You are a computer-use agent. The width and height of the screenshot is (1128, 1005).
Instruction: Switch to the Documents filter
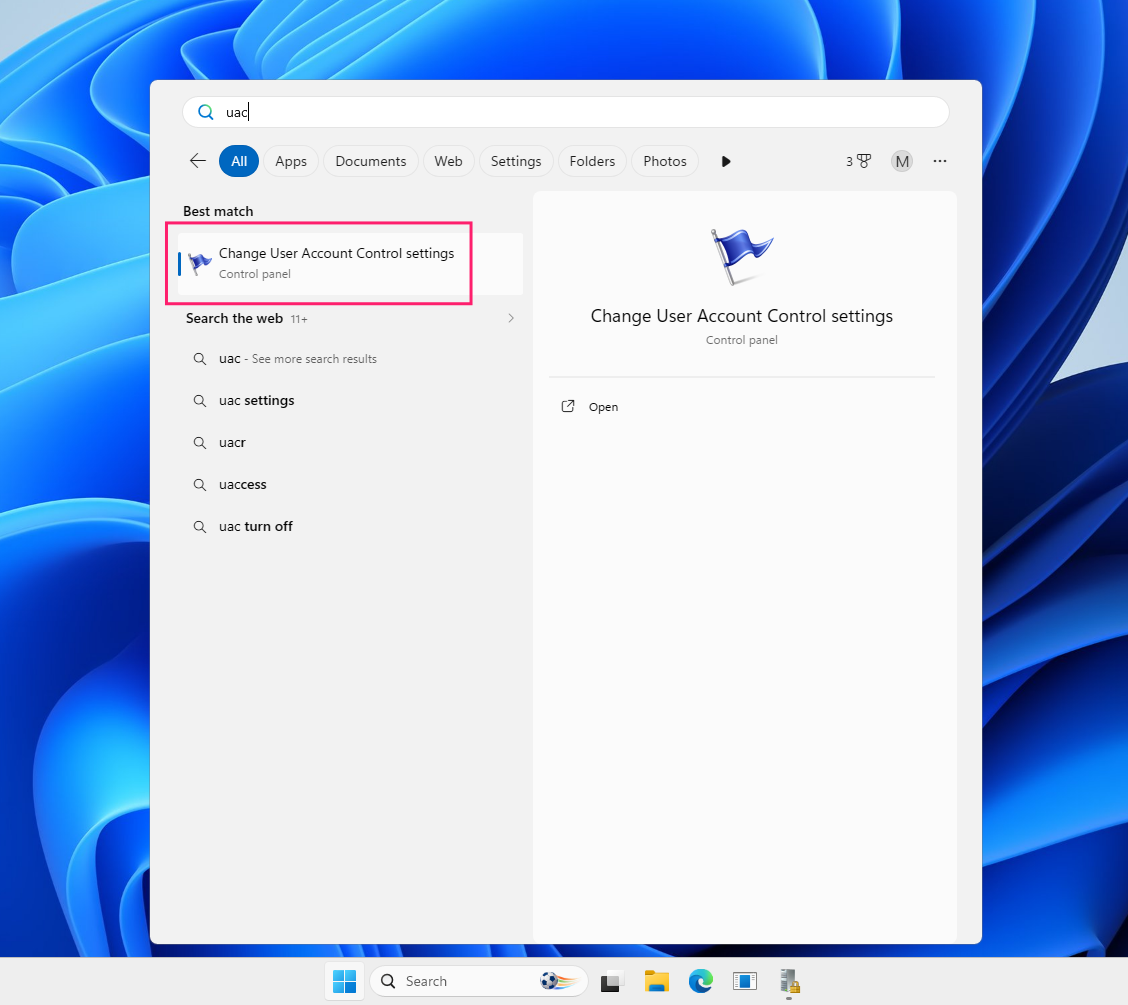point(370,161)
